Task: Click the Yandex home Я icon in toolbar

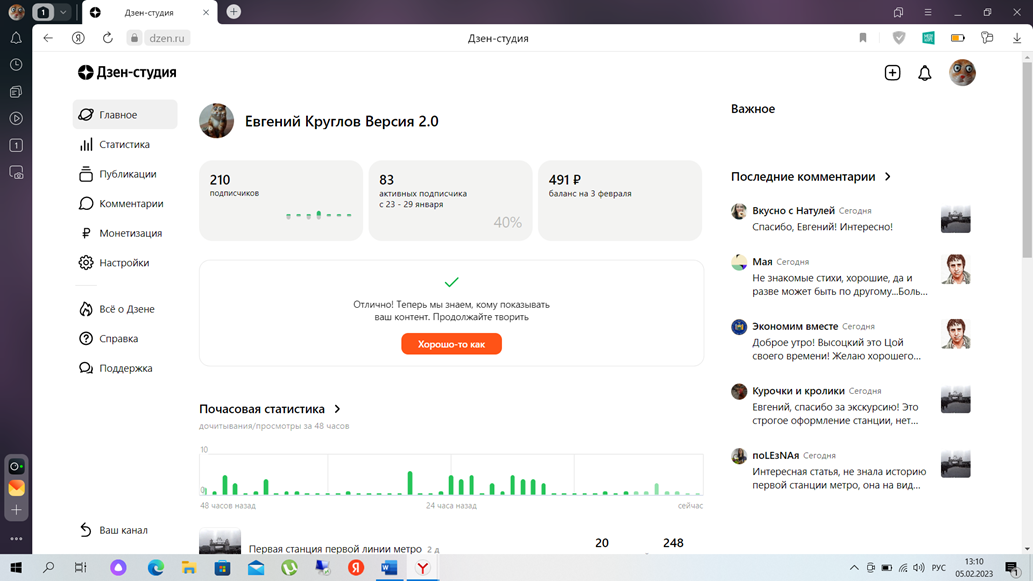Action: tap(78, 38)
